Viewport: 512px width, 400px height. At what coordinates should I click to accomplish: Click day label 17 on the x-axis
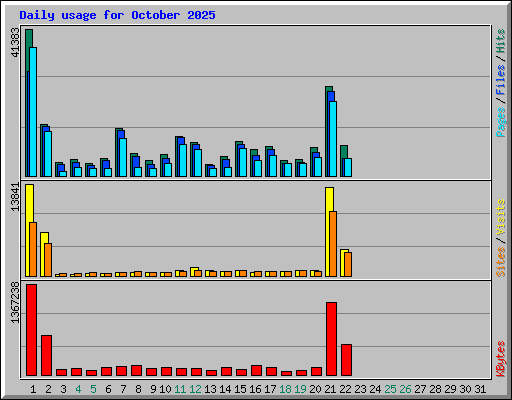click(x=270, y=389)
